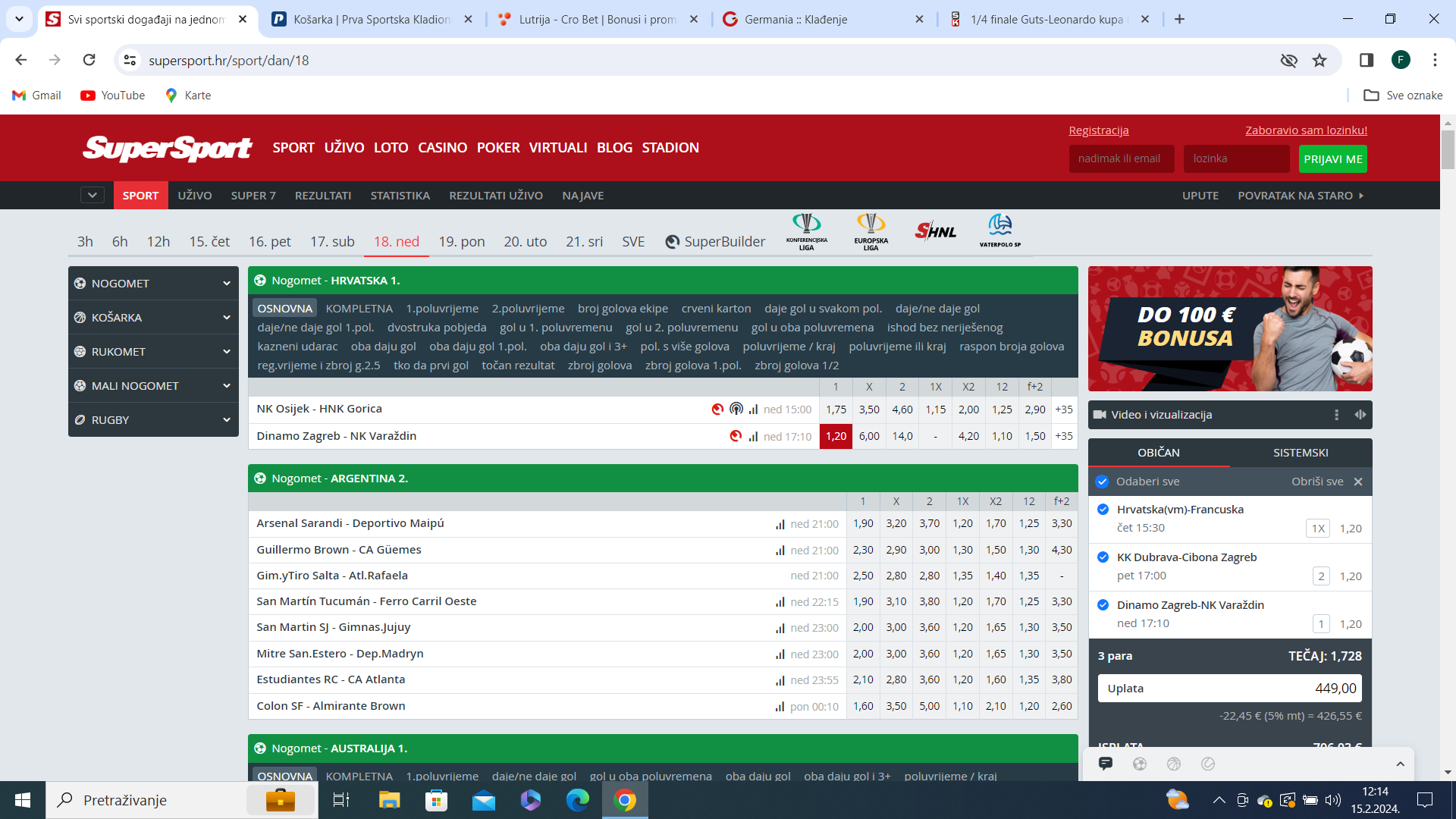Expand +35 more bets for NK Osijek match

[1064, 409]
